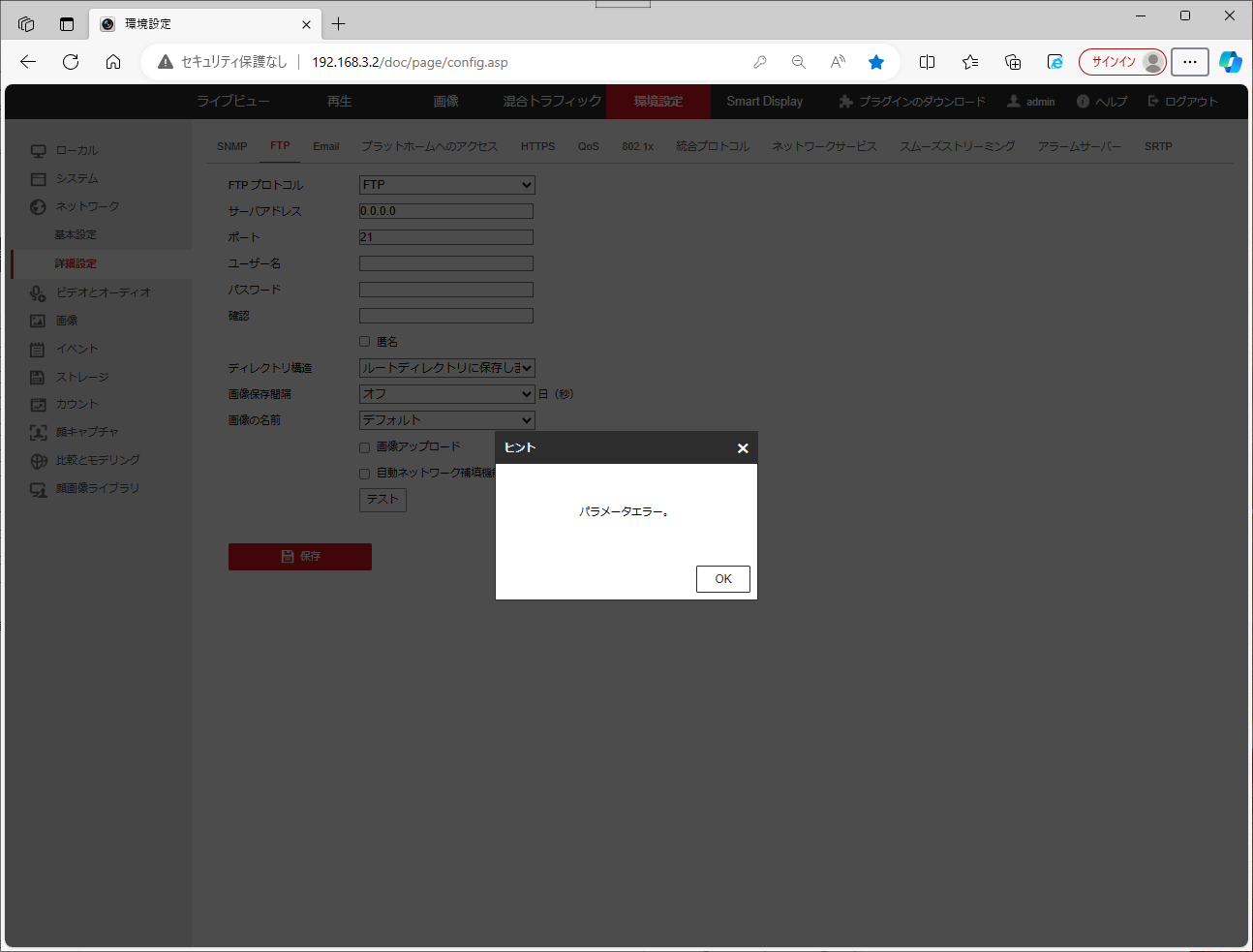The height and width of the screenshot is (952, 1253).
Task: Click the zoom magnifier icon in address bar
Action: tap(799, 62)
